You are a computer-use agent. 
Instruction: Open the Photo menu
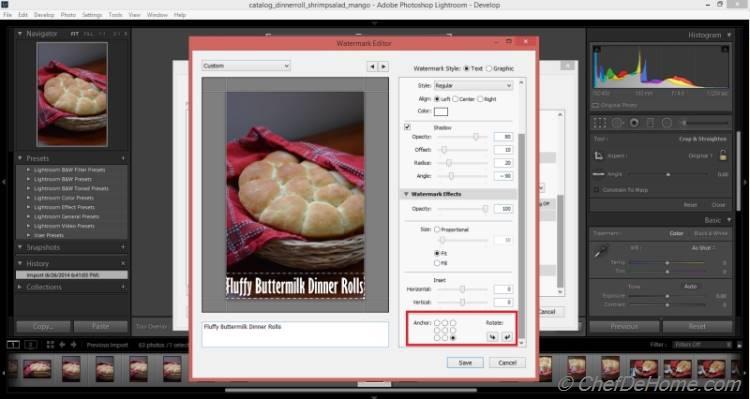tap(68, 15)
